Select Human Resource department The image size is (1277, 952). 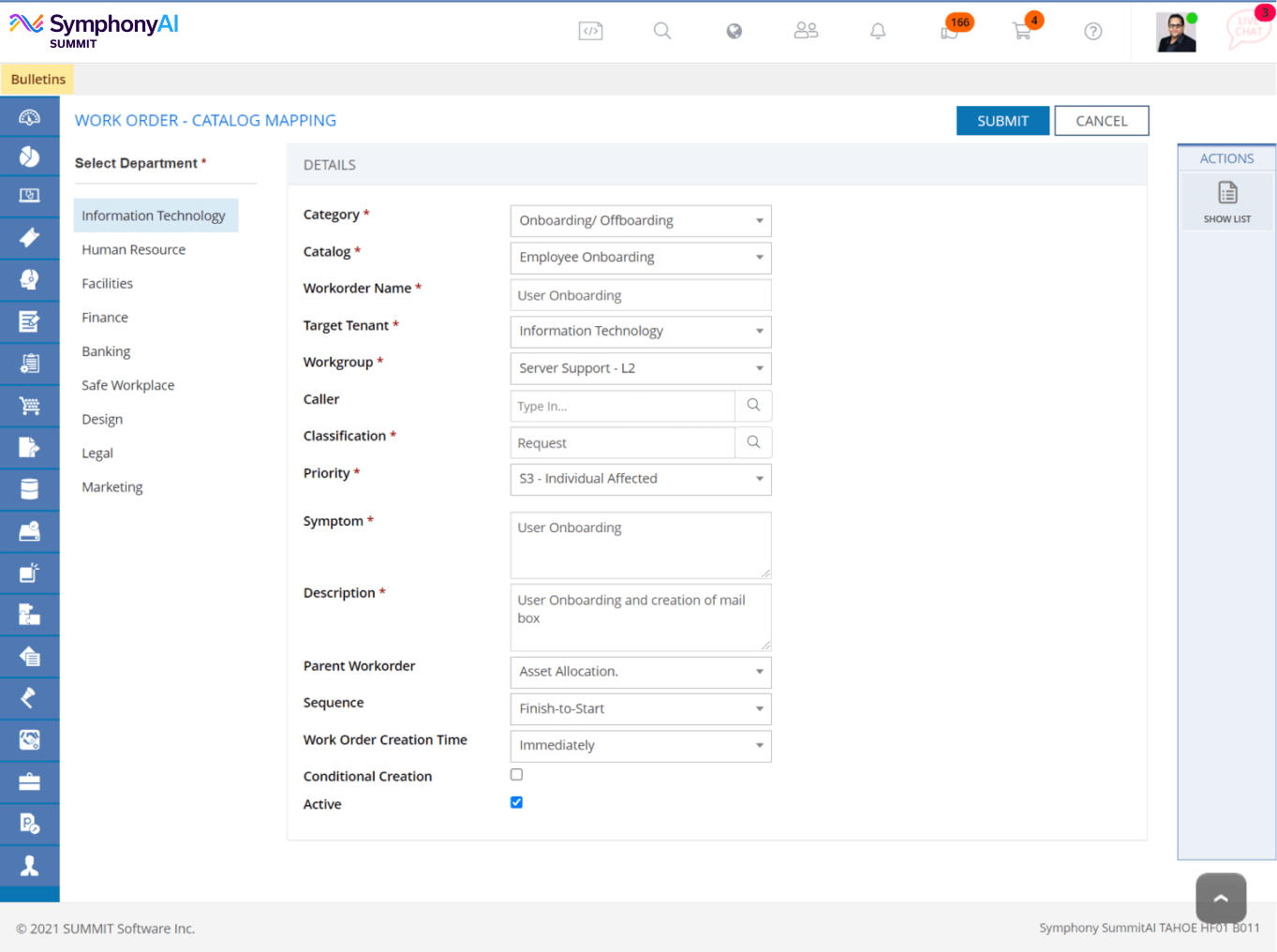point(133,249)
